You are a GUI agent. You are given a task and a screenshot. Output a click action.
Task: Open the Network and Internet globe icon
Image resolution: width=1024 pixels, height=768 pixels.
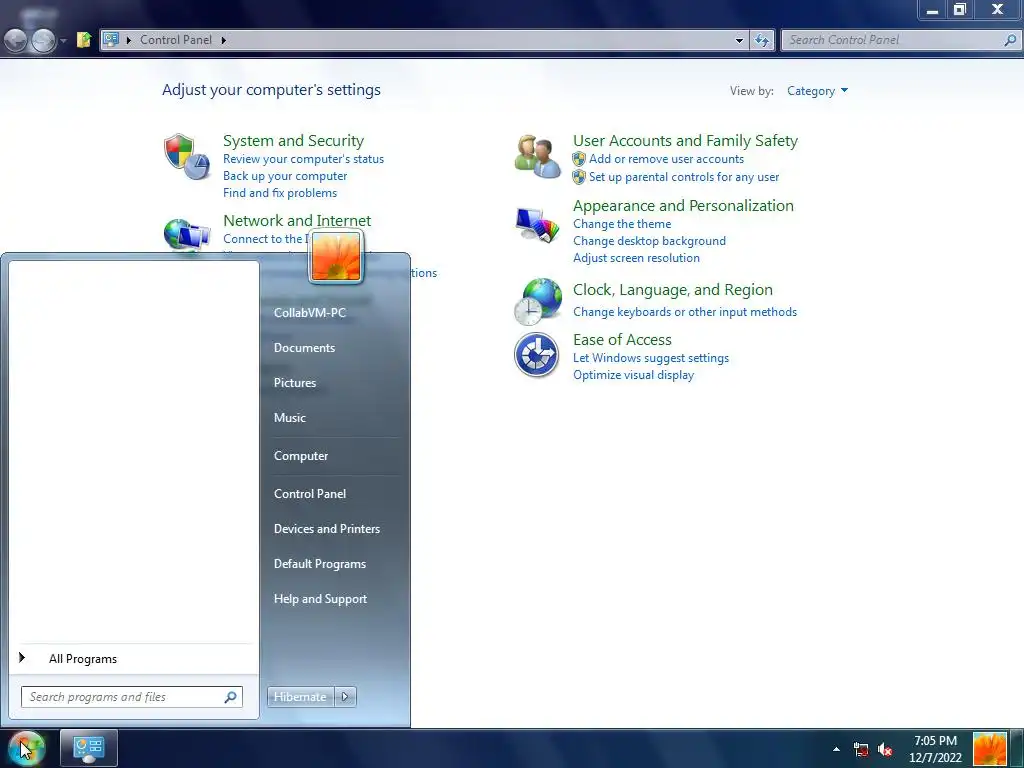point(187,234)
